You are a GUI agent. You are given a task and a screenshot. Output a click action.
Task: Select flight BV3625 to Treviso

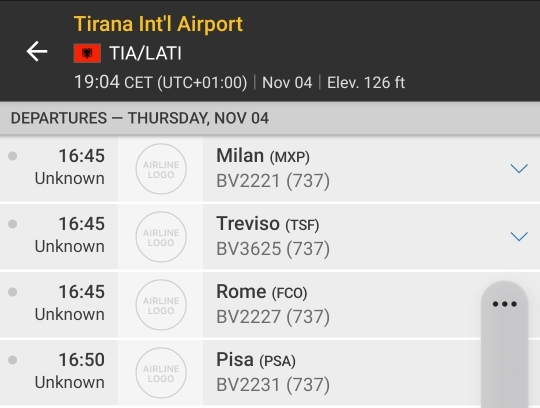270,237
